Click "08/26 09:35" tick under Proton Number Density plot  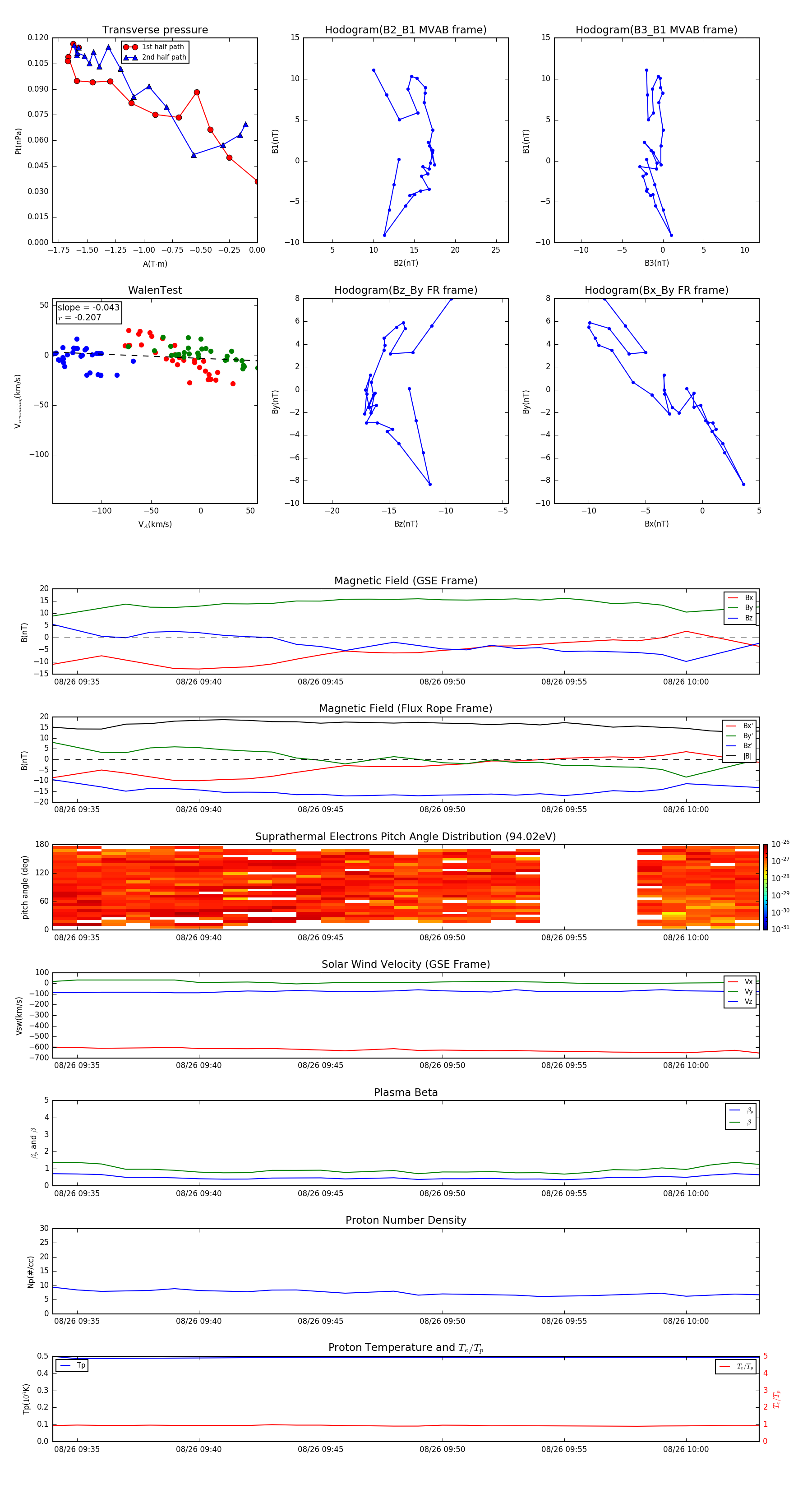point(77,1321)
